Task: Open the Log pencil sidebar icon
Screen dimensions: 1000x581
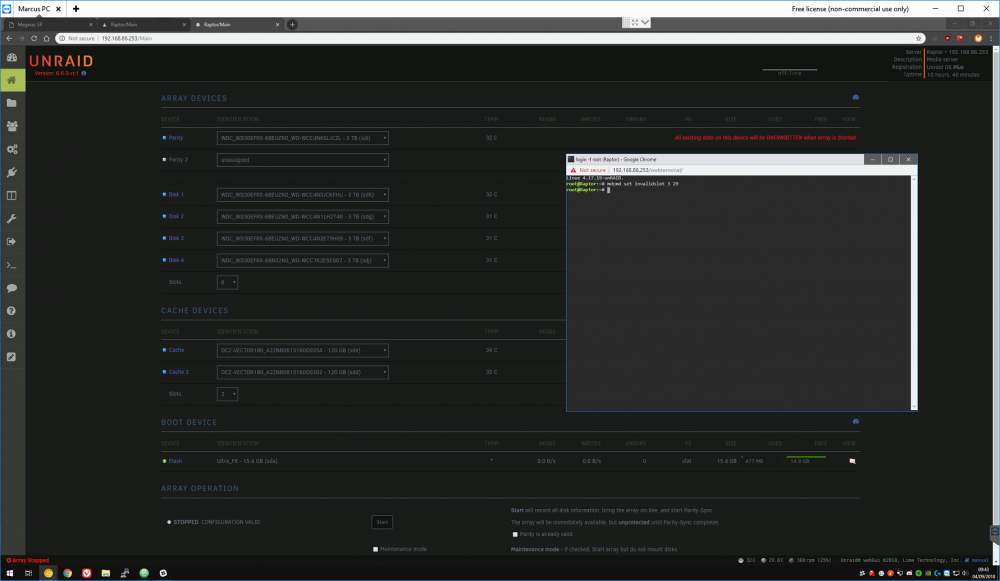Action: pyautogui.click(x=12, y=357)
